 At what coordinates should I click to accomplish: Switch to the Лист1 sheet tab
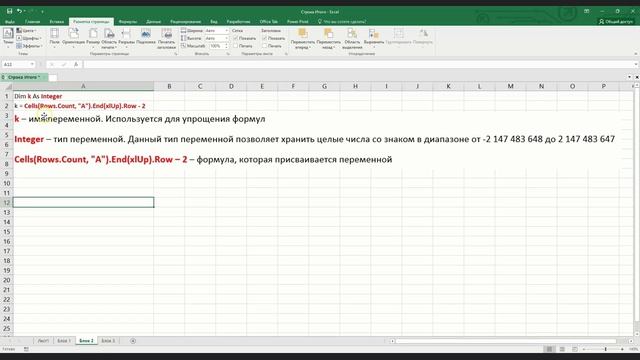pyautogui.click(x=43, y=341)
